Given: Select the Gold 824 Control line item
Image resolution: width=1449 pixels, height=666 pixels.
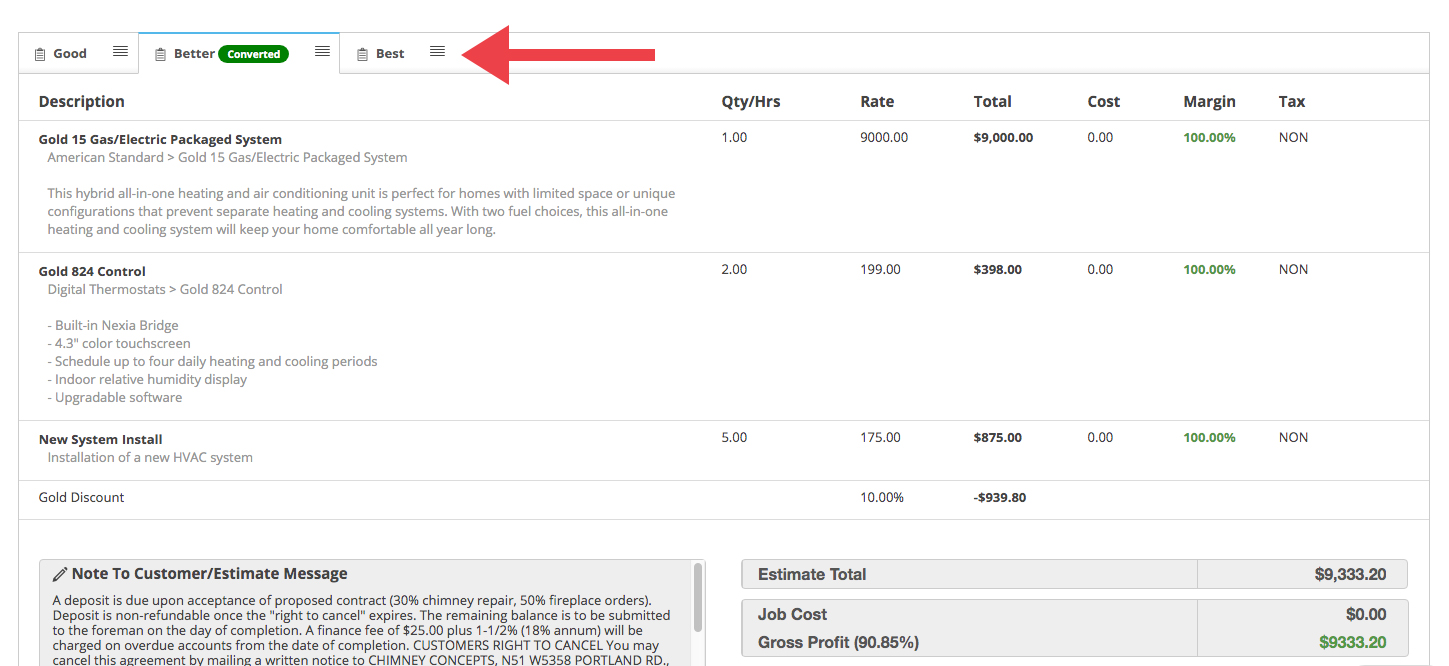Looking at the screenshot, I should [92, 271].
